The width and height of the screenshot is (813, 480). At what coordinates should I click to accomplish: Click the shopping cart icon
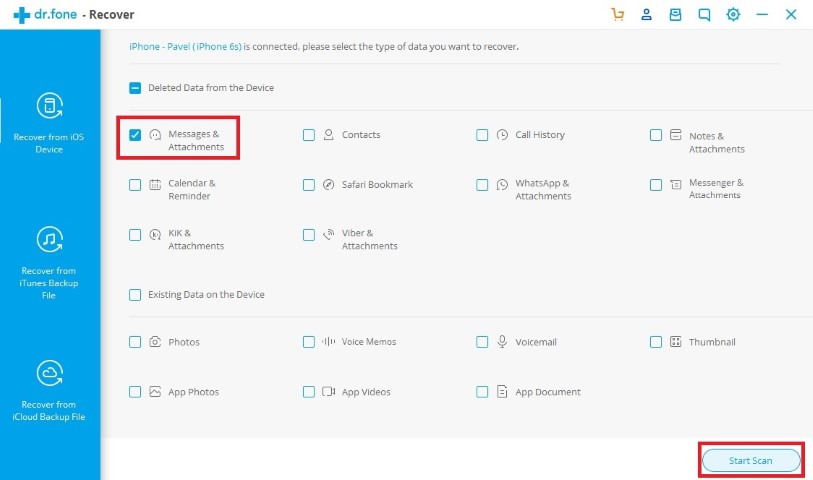617,15
